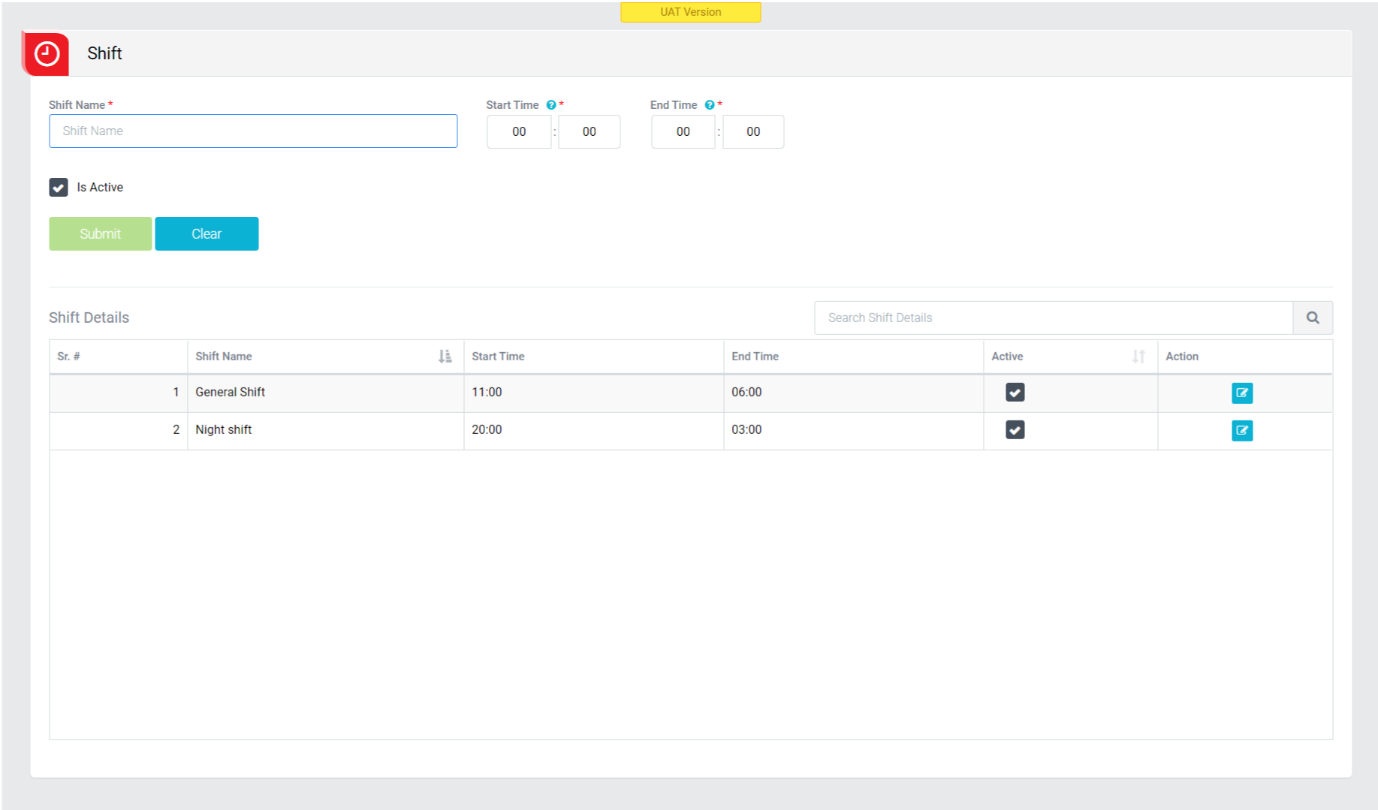Image resolution: width=1378 pixels, height=810 pixels.
Task: Click the search magnifier icon button
Action: [1312, 318]
